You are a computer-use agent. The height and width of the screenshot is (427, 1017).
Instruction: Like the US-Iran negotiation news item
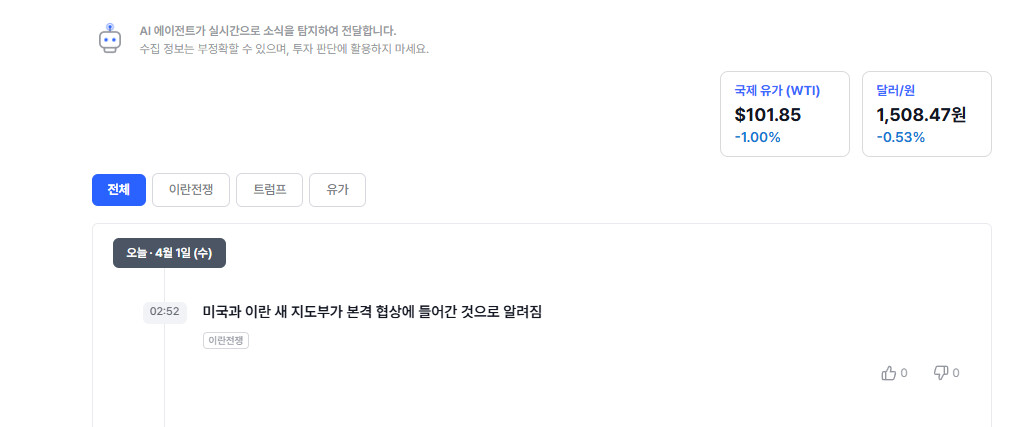pos(888,373)
